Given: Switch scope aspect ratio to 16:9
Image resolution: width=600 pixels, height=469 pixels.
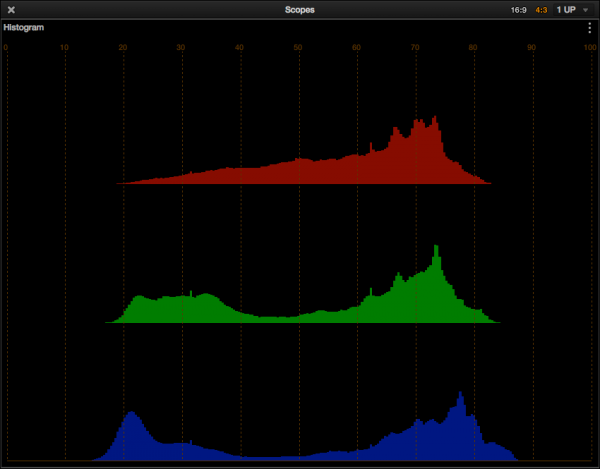Looking at the screenshot, I should coord(518,9).
